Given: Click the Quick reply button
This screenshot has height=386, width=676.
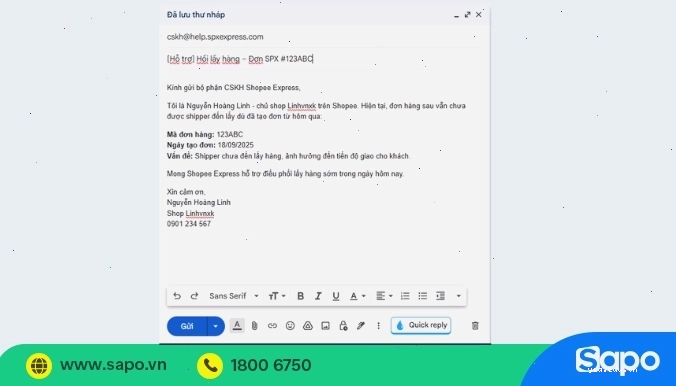Looking at the screenshot, I should point(421,325).
